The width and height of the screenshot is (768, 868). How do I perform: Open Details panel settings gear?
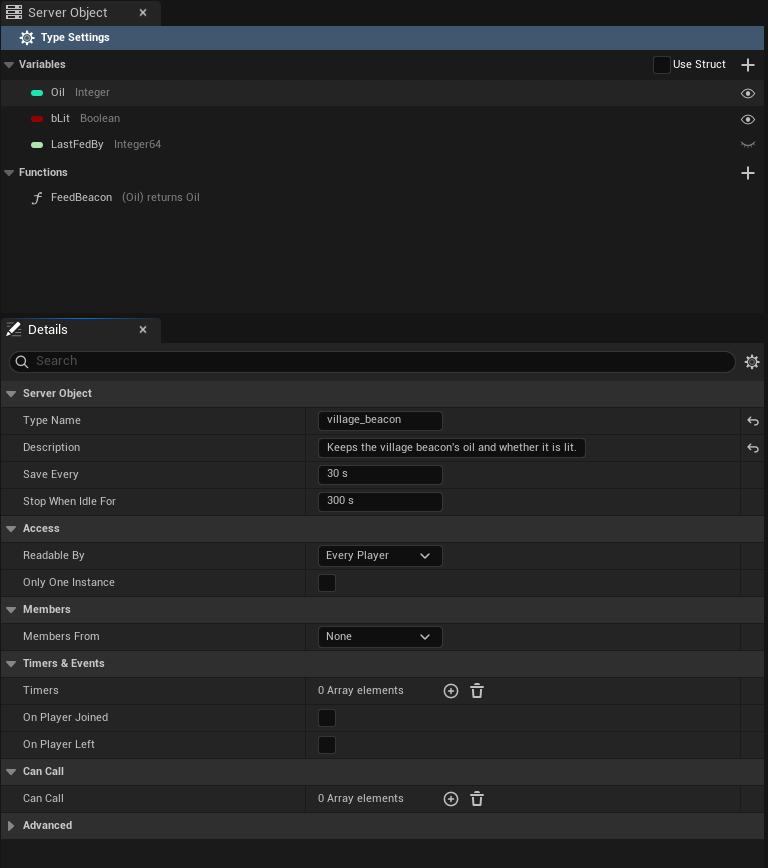(x=751, y=361)
